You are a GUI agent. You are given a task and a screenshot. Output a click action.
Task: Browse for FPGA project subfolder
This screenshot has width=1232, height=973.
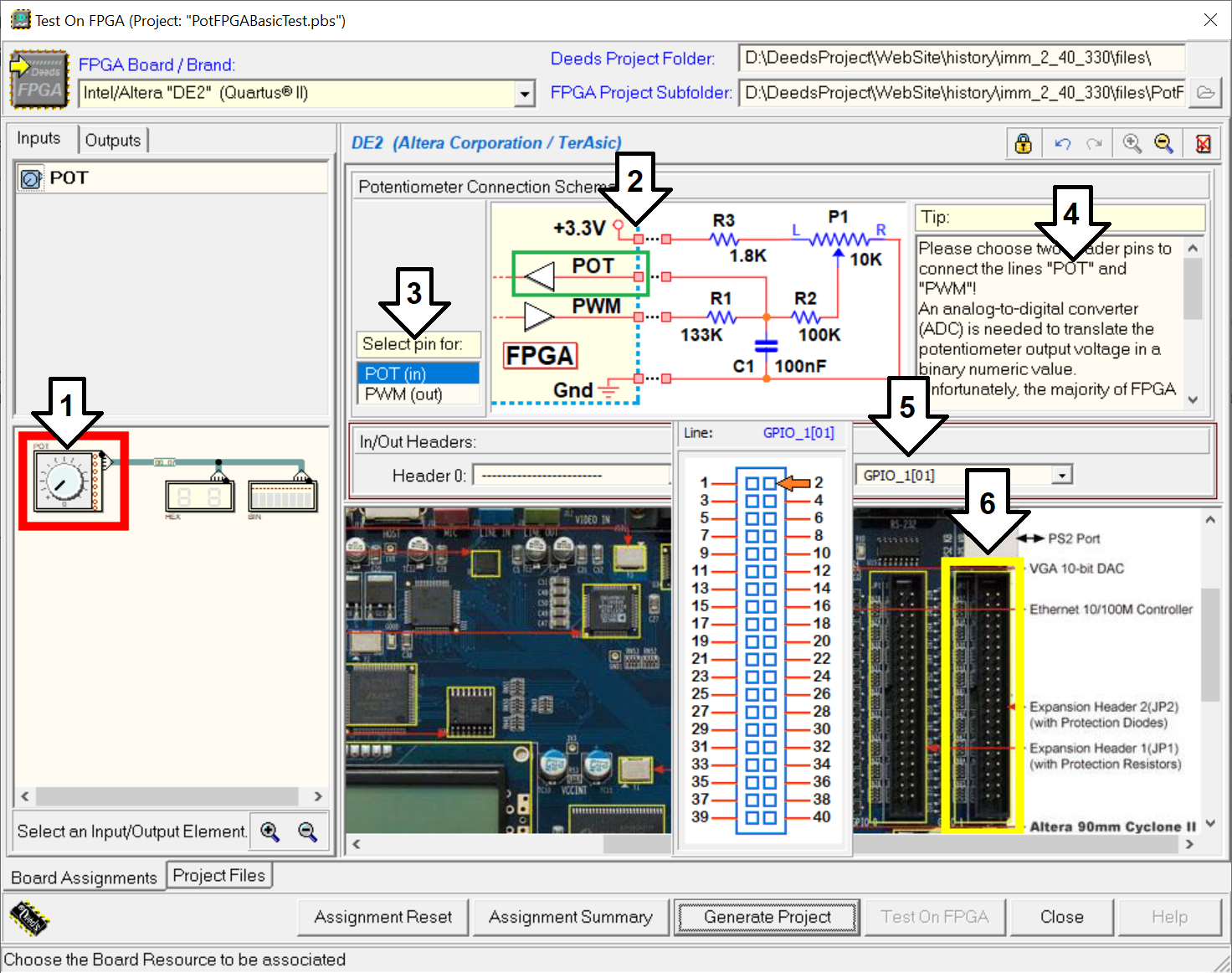click(1205, 92)
